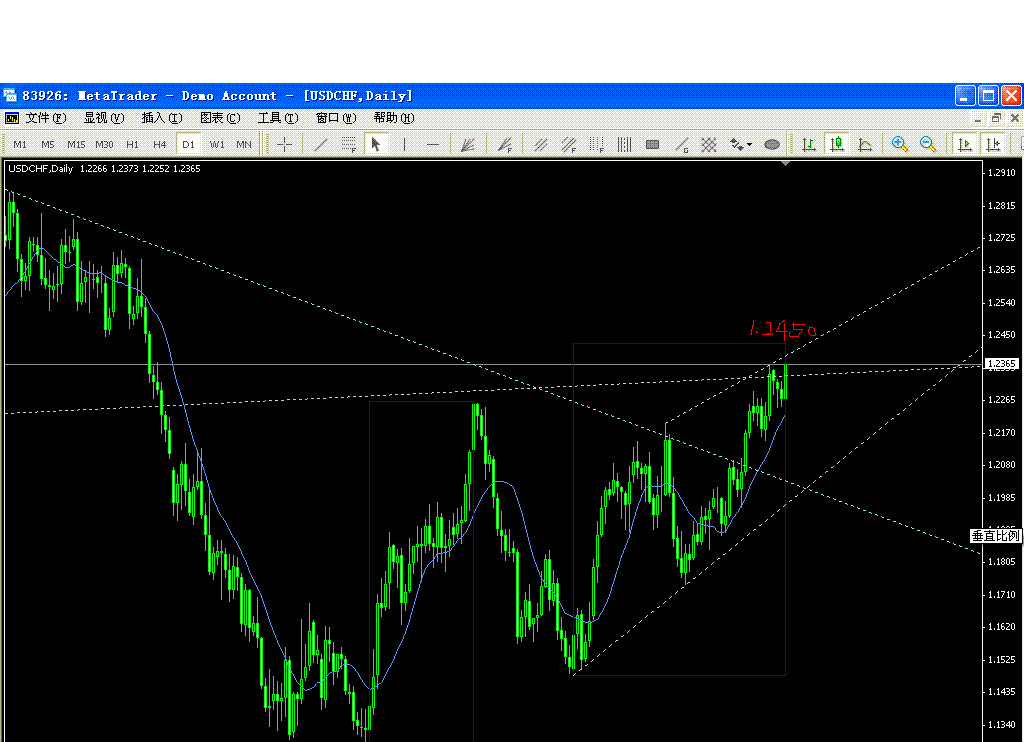1024x742 pixels.
Task: Select the ellipse drawing tool
Action: coord(772,144)
